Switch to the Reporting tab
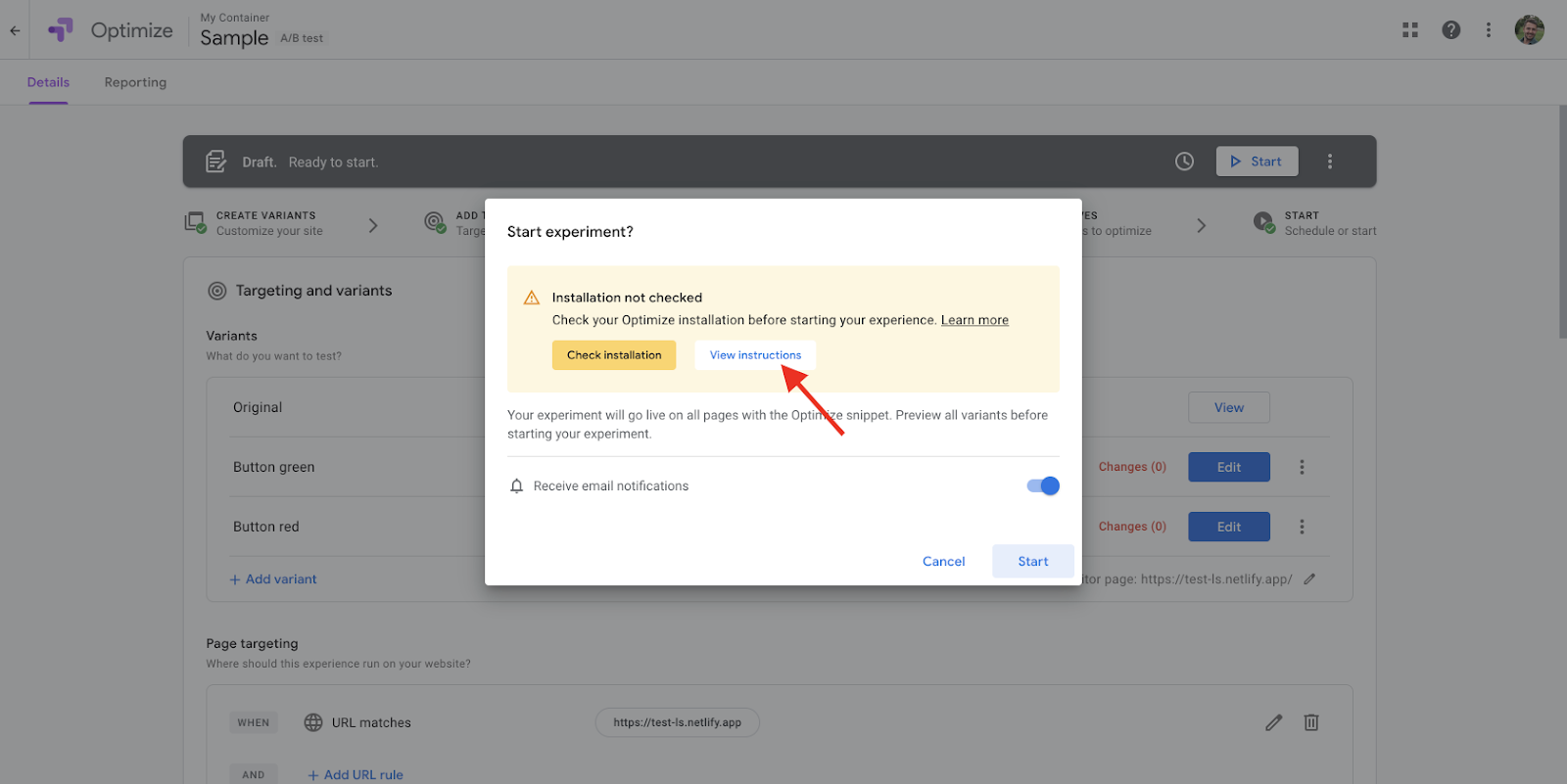 tap(135, 82)
